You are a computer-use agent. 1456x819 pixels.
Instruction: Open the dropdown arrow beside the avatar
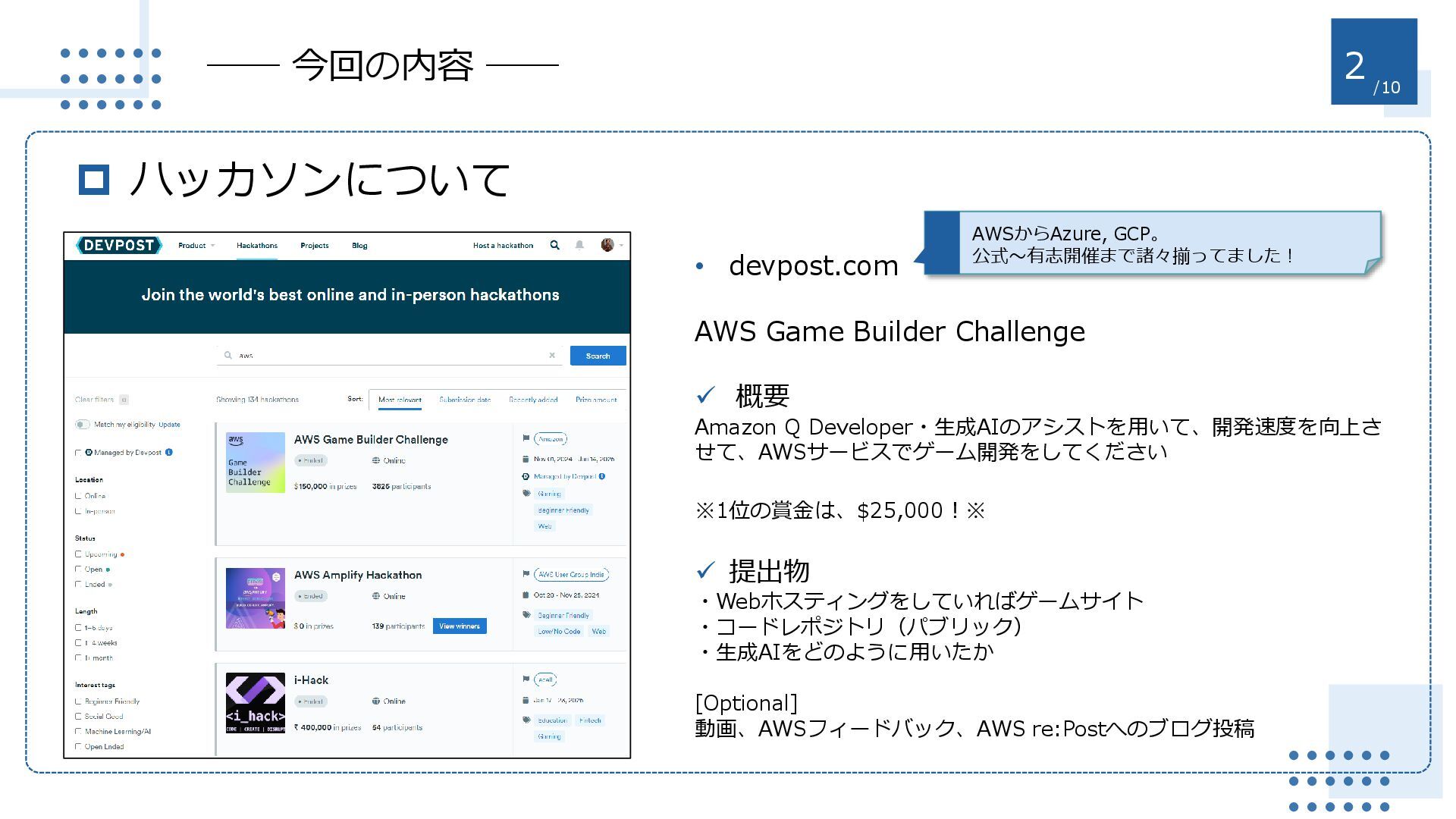click(x=621, y=245)
